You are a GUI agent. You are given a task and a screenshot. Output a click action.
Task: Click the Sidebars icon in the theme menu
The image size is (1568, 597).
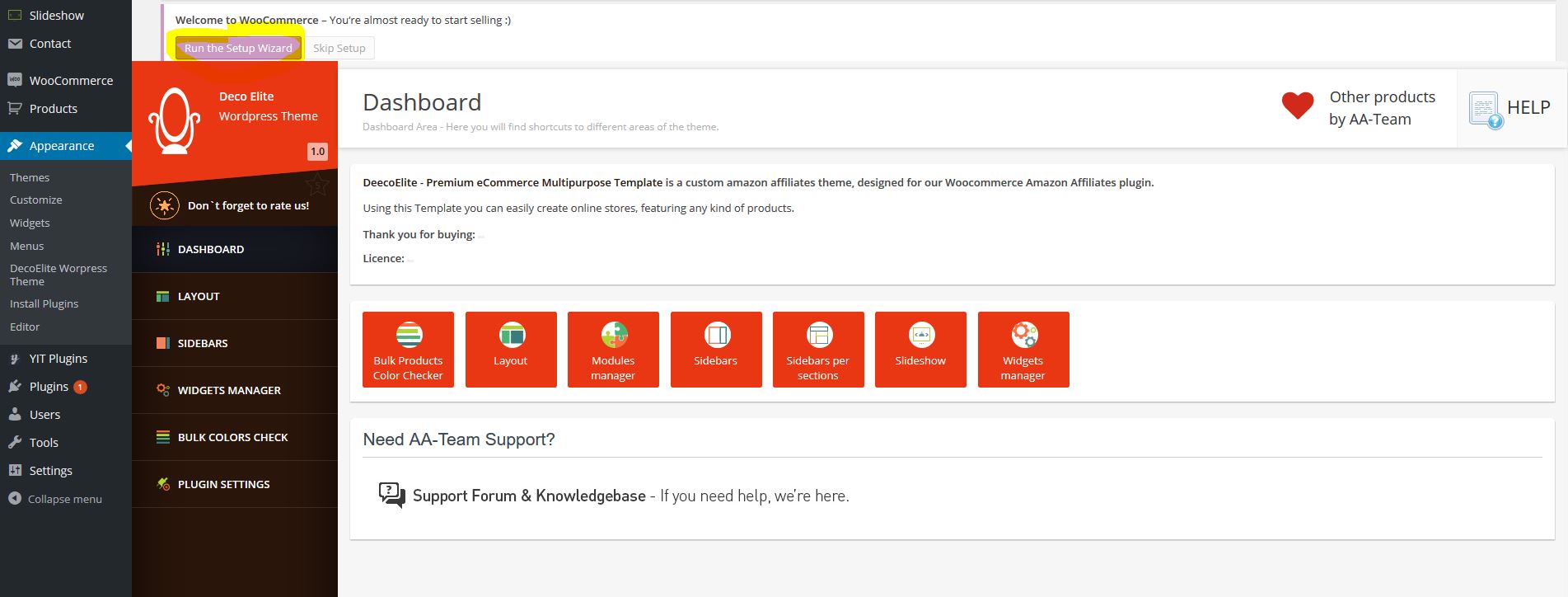(163, 343)
